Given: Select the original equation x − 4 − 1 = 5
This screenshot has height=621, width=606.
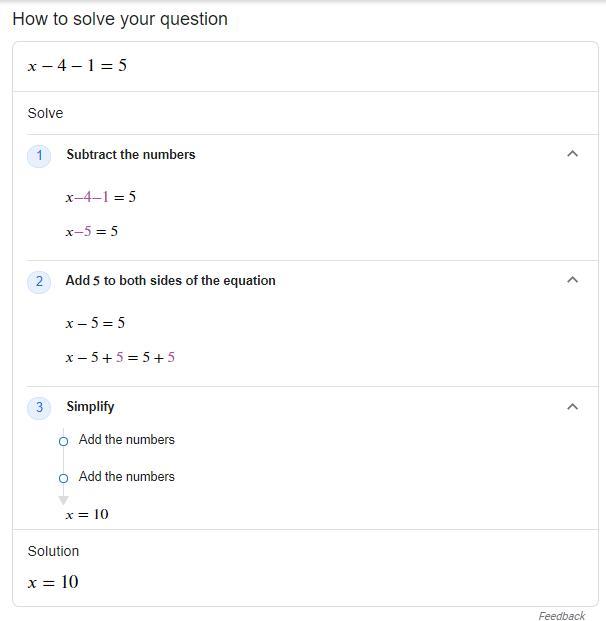Looking at the screenshot, I should [x=77, y=66].
